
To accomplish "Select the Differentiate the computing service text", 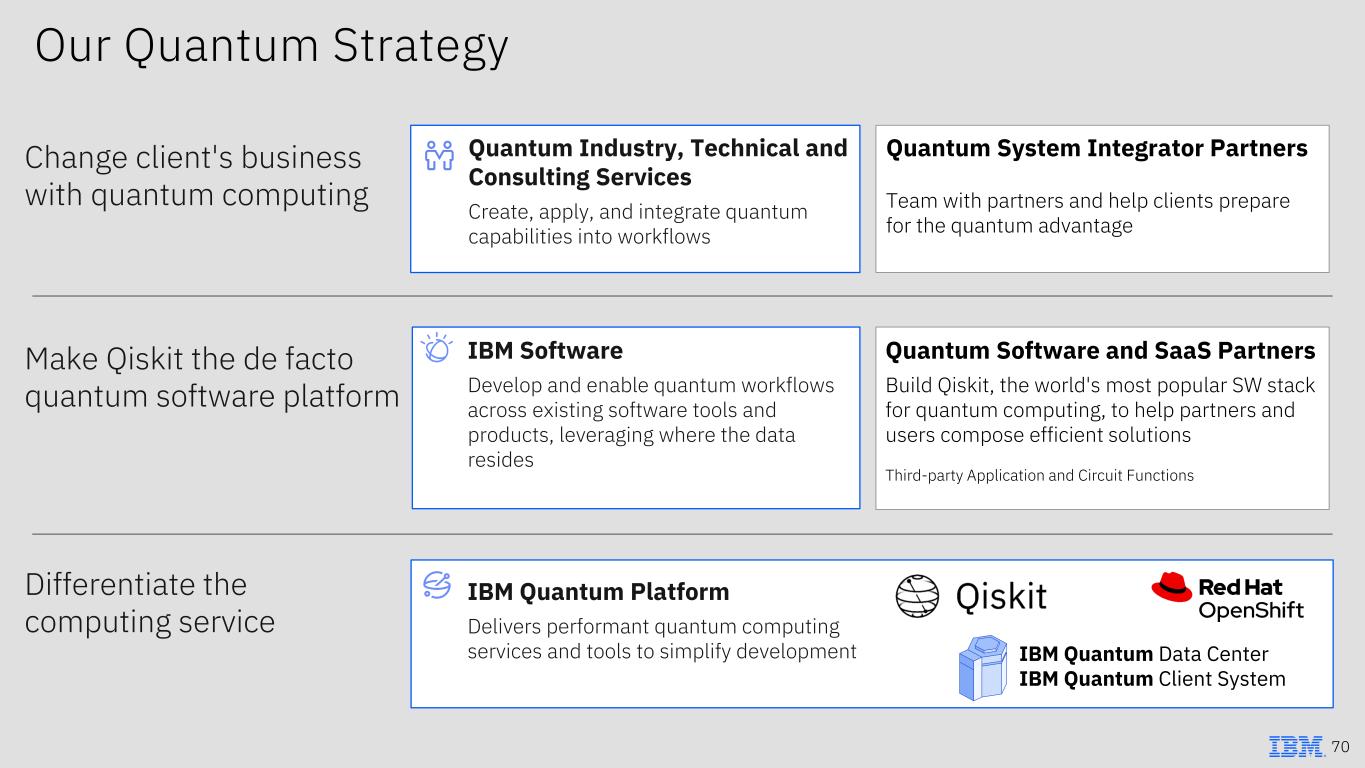I will [150, 603].
